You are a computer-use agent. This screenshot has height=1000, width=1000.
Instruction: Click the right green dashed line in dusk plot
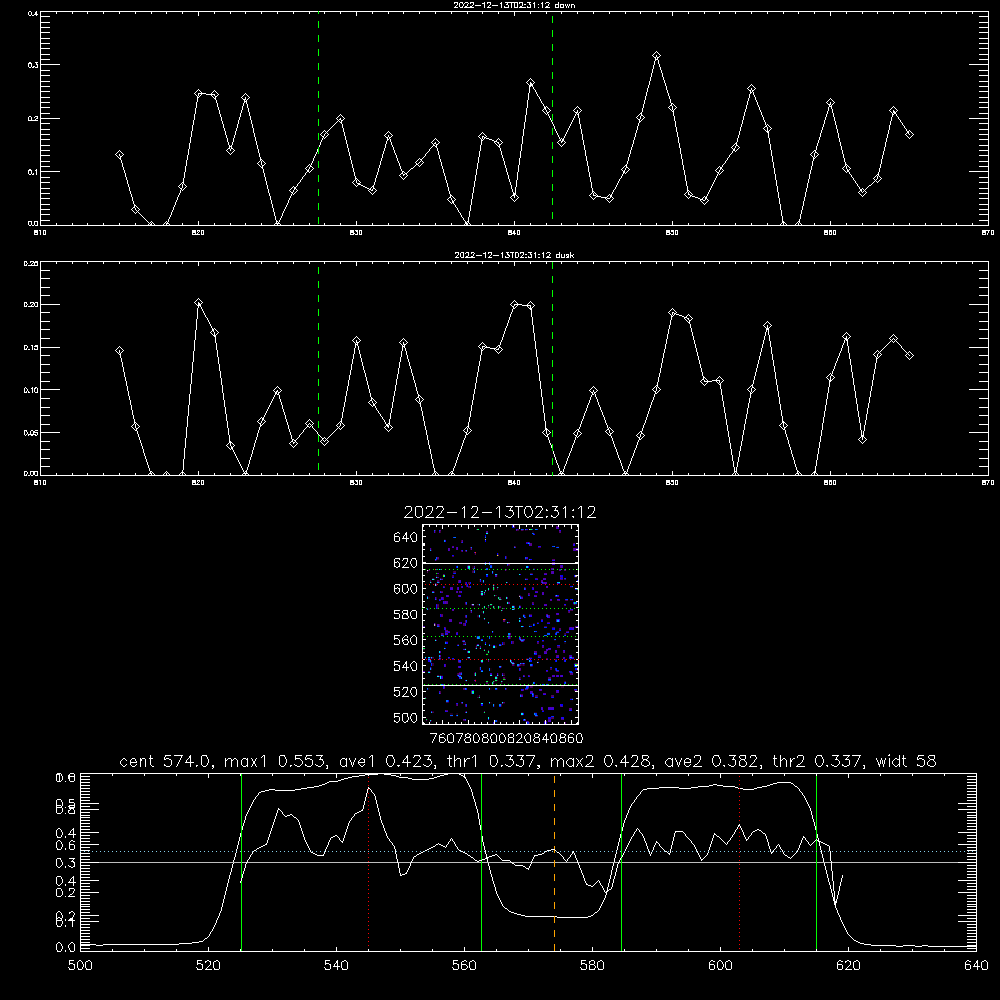click(552, 368)
